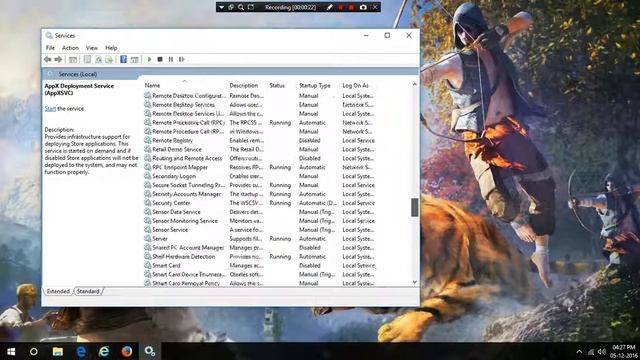This screenshot has width=640, height=360.
Task: Switch to the Extended tab
Action: pos(58,291)
